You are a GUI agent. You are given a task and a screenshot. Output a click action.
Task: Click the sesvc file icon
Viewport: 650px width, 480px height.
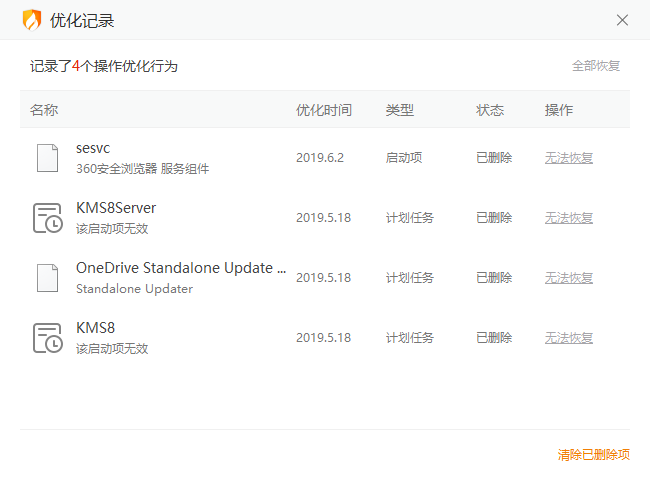[47, 158]
